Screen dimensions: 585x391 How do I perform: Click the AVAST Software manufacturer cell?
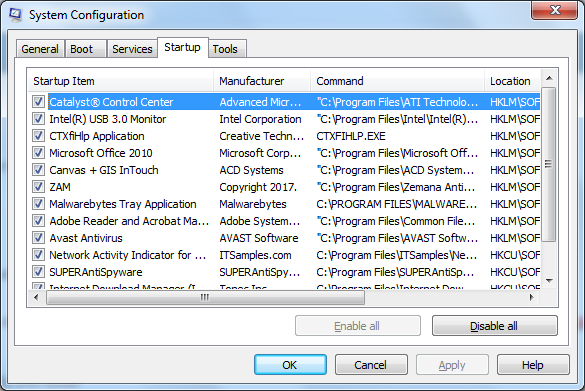[259, 238]
